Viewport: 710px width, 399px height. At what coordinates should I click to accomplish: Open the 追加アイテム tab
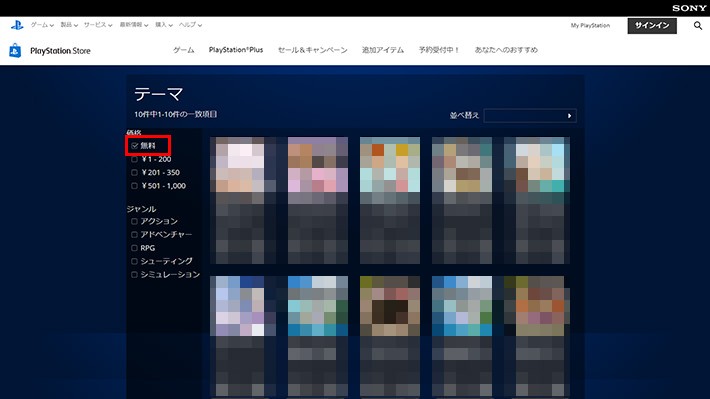[383, 50]
